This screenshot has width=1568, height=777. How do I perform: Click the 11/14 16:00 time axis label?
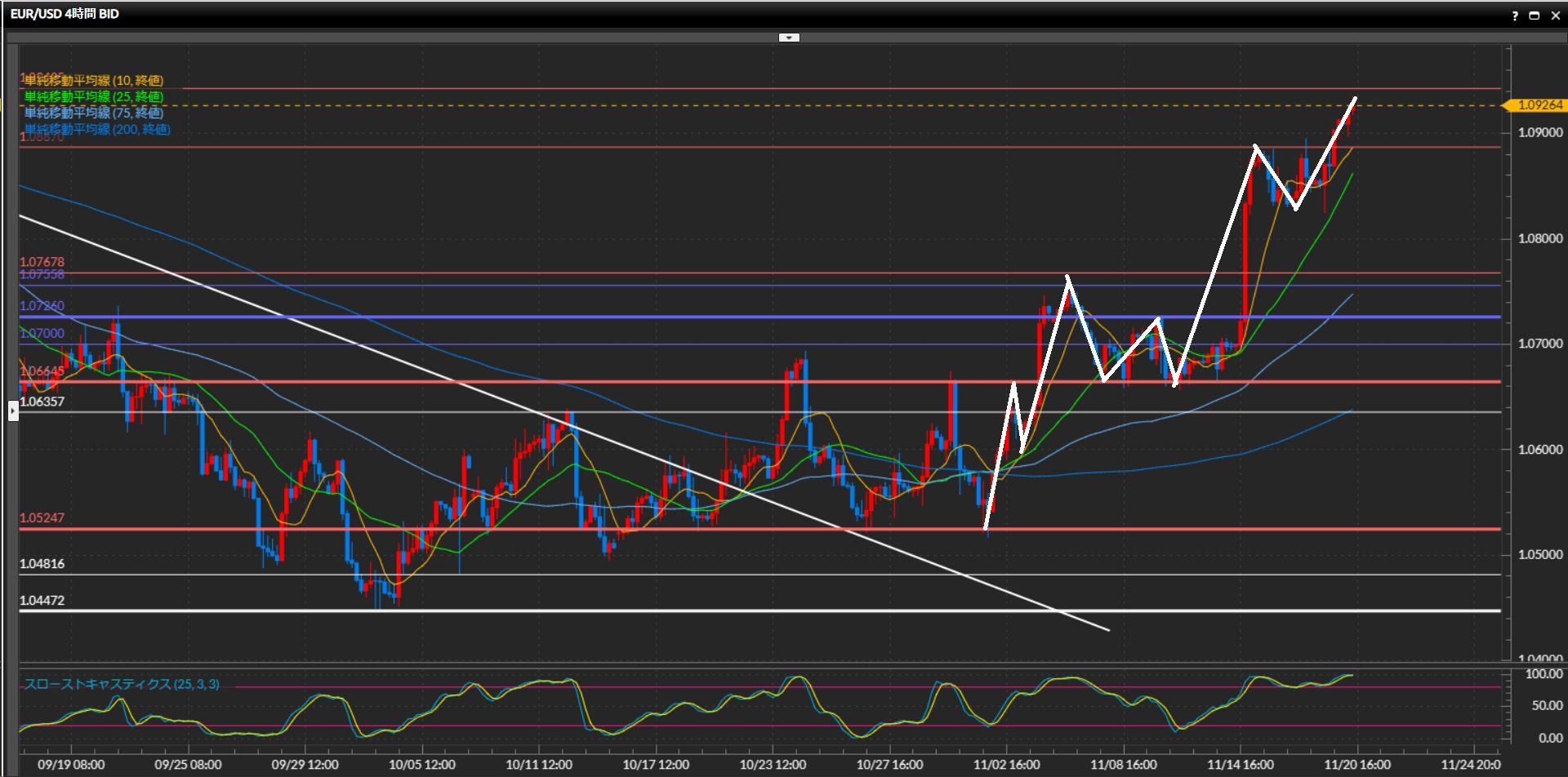[x=1240, y=765]
